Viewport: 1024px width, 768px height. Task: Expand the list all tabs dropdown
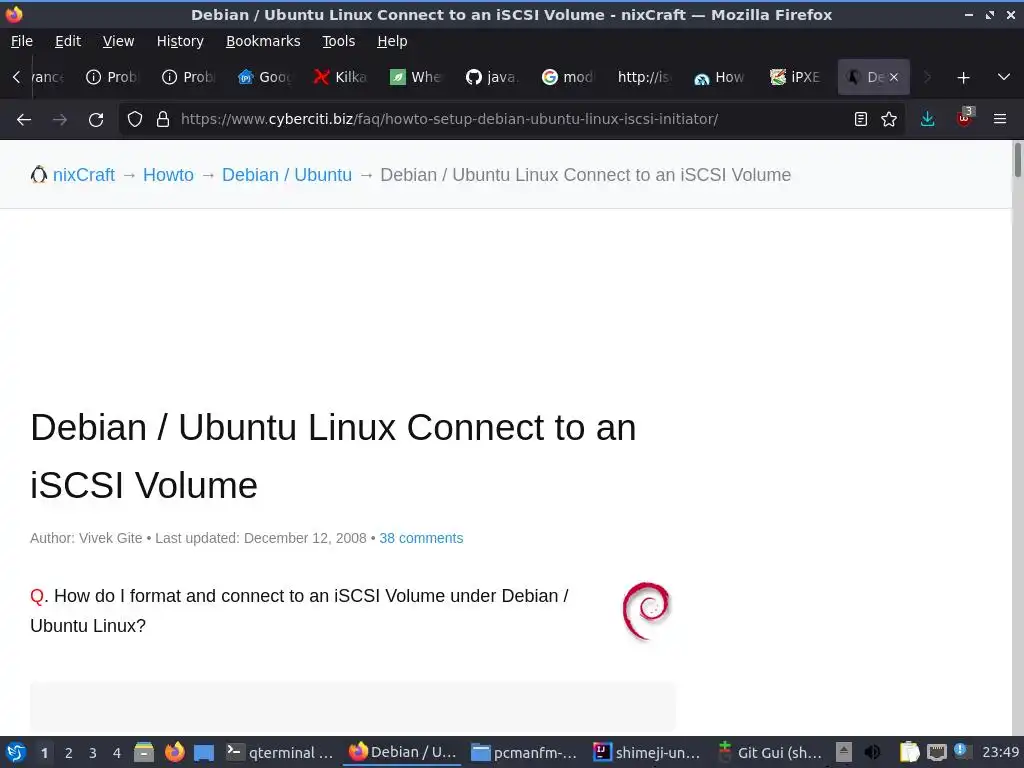click(1004, 77)
